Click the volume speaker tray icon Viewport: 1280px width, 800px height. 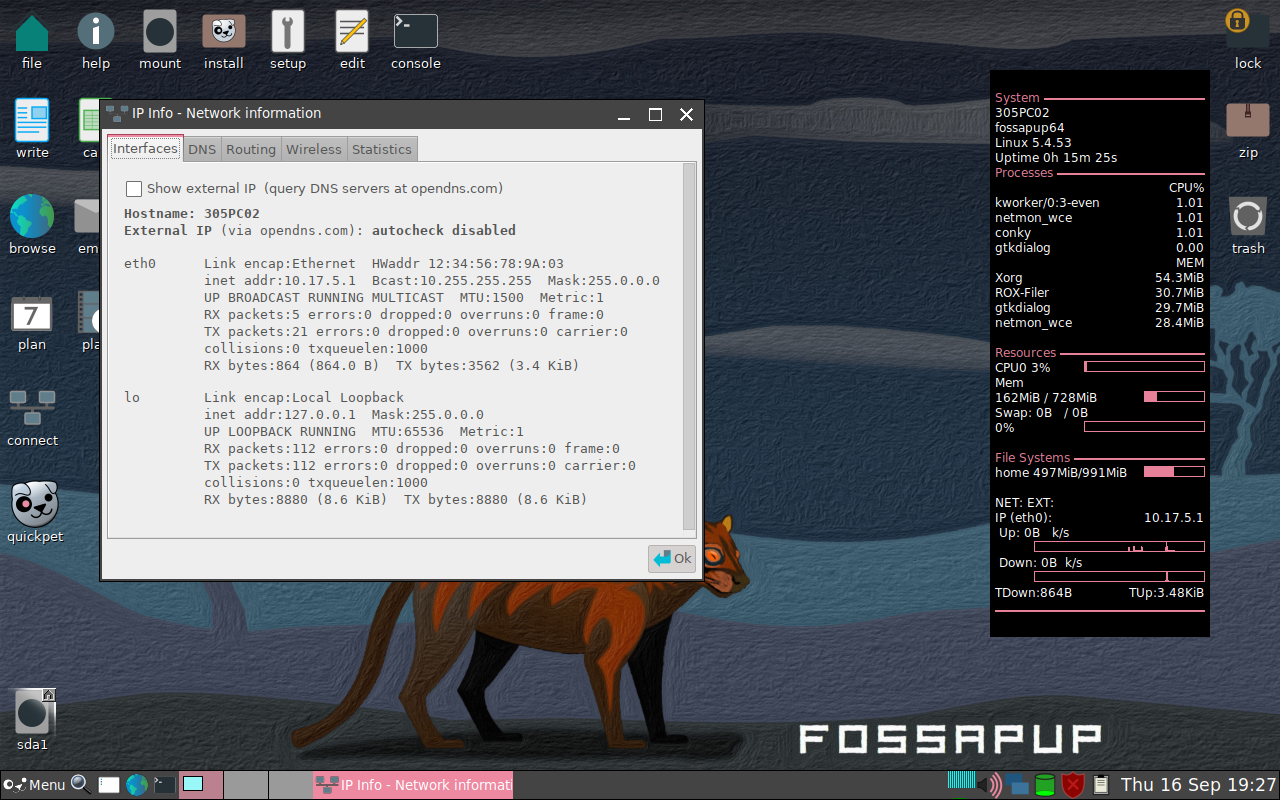coord(989,785)
